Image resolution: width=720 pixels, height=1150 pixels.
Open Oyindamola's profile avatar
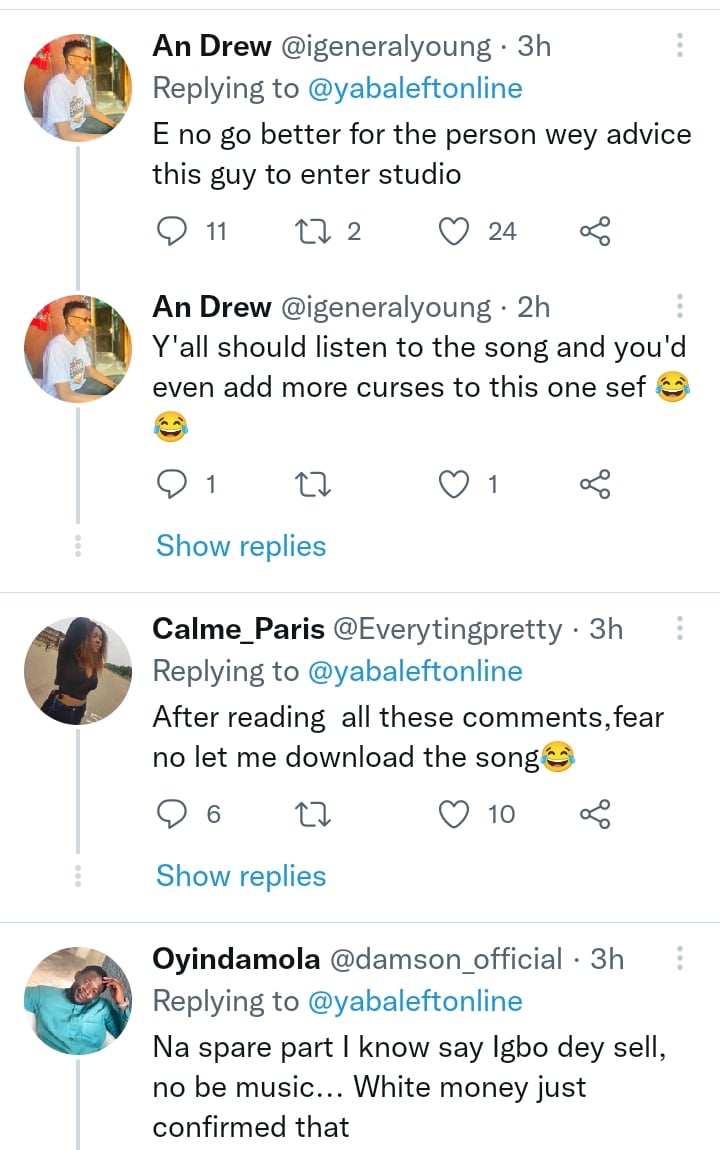[78, 1000]
